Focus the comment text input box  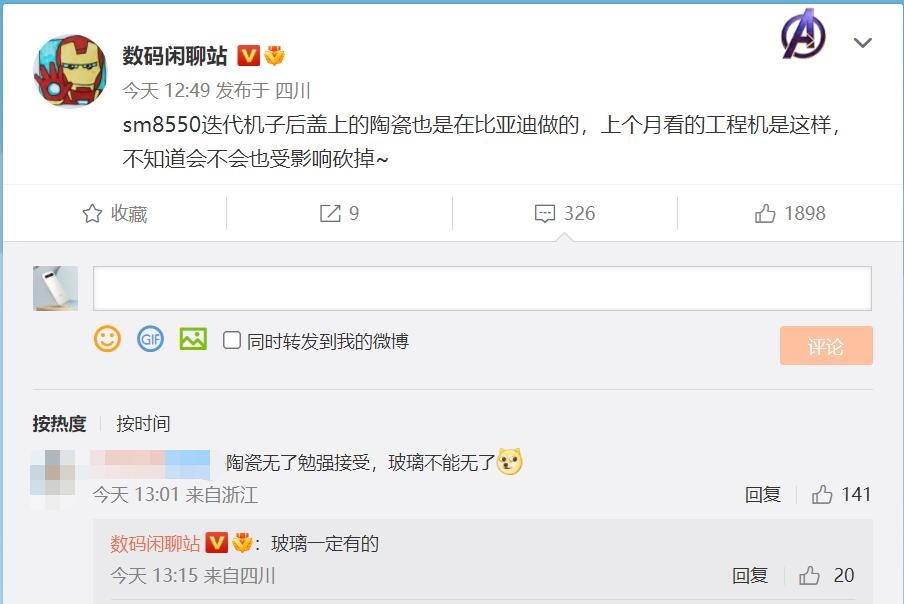point(482,288)
